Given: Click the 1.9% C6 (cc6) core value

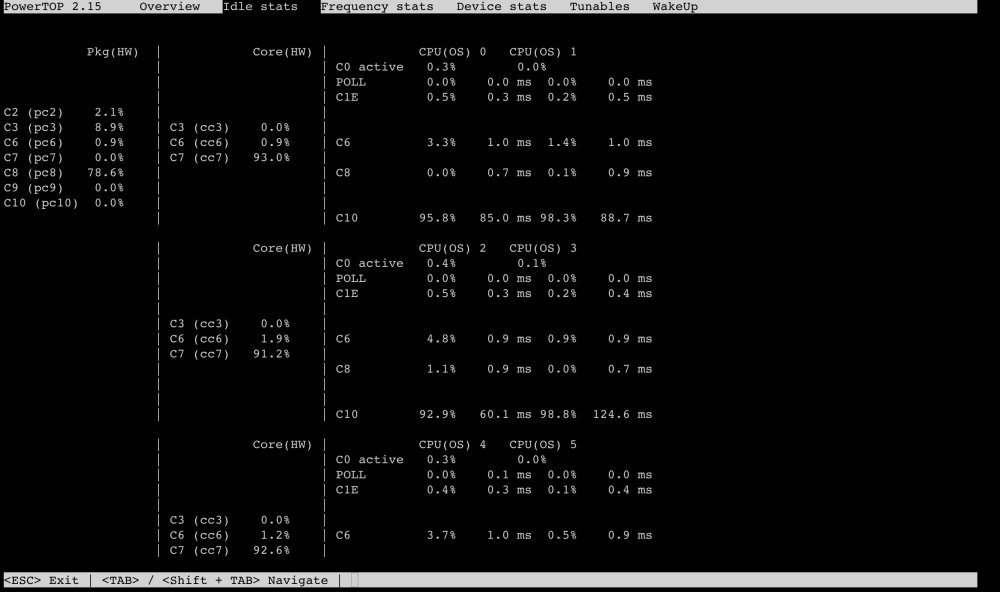Looking at the screenshot, I should (x=275, y=339).
